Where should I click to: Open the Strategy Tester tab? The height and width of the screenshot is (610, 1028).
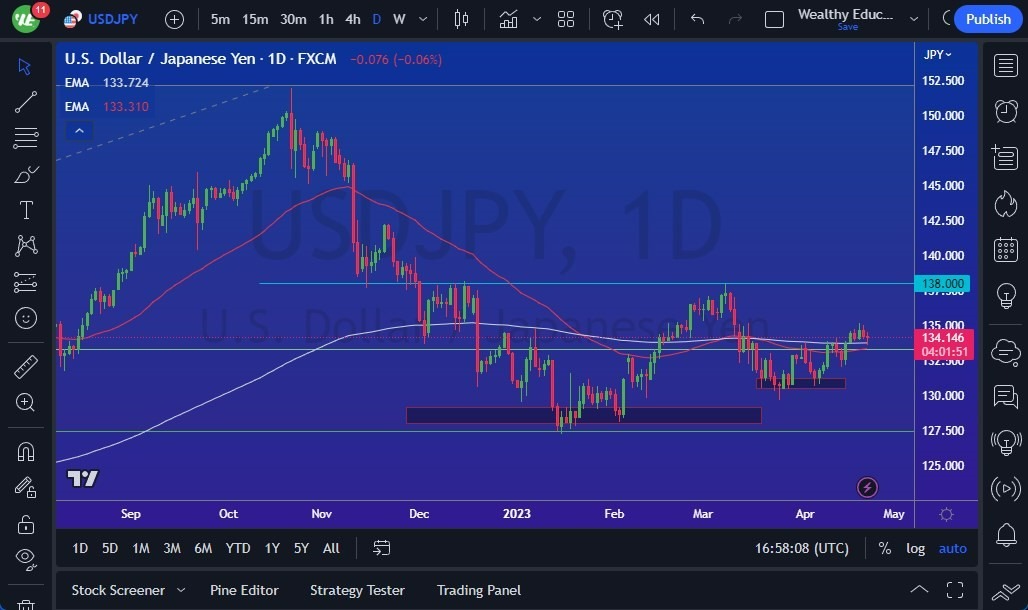coord(357,590)
